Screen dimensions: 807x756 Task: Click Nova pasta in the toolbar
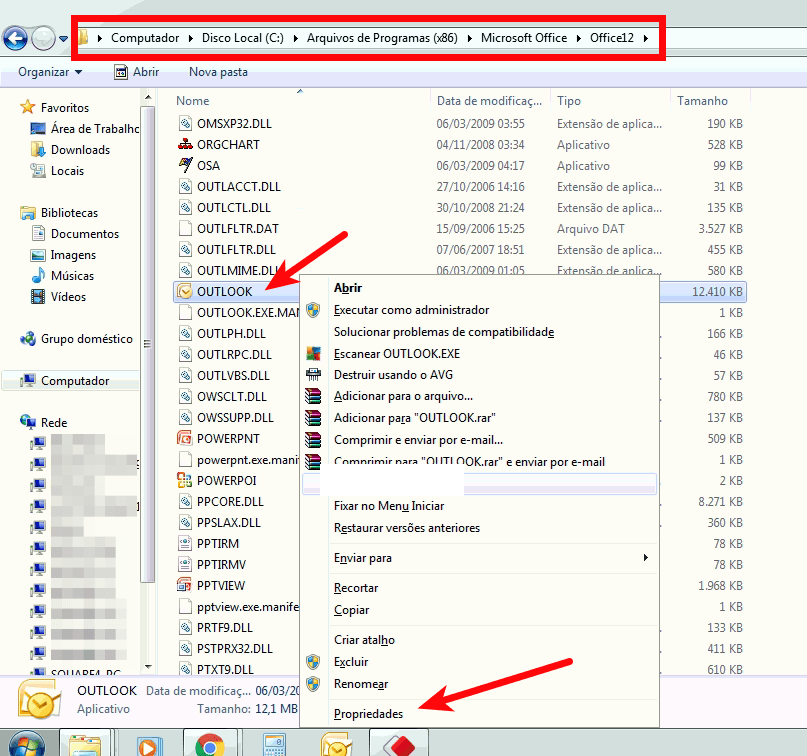click(x=218, y=72)
